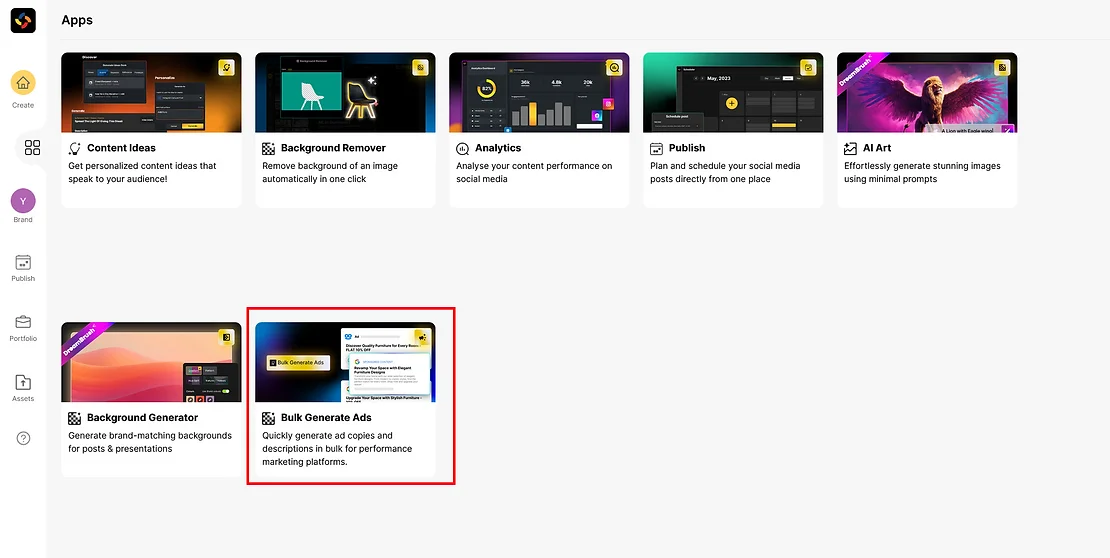Click text 'Effortlessly generate stunning images'

[x=922, y=166]
